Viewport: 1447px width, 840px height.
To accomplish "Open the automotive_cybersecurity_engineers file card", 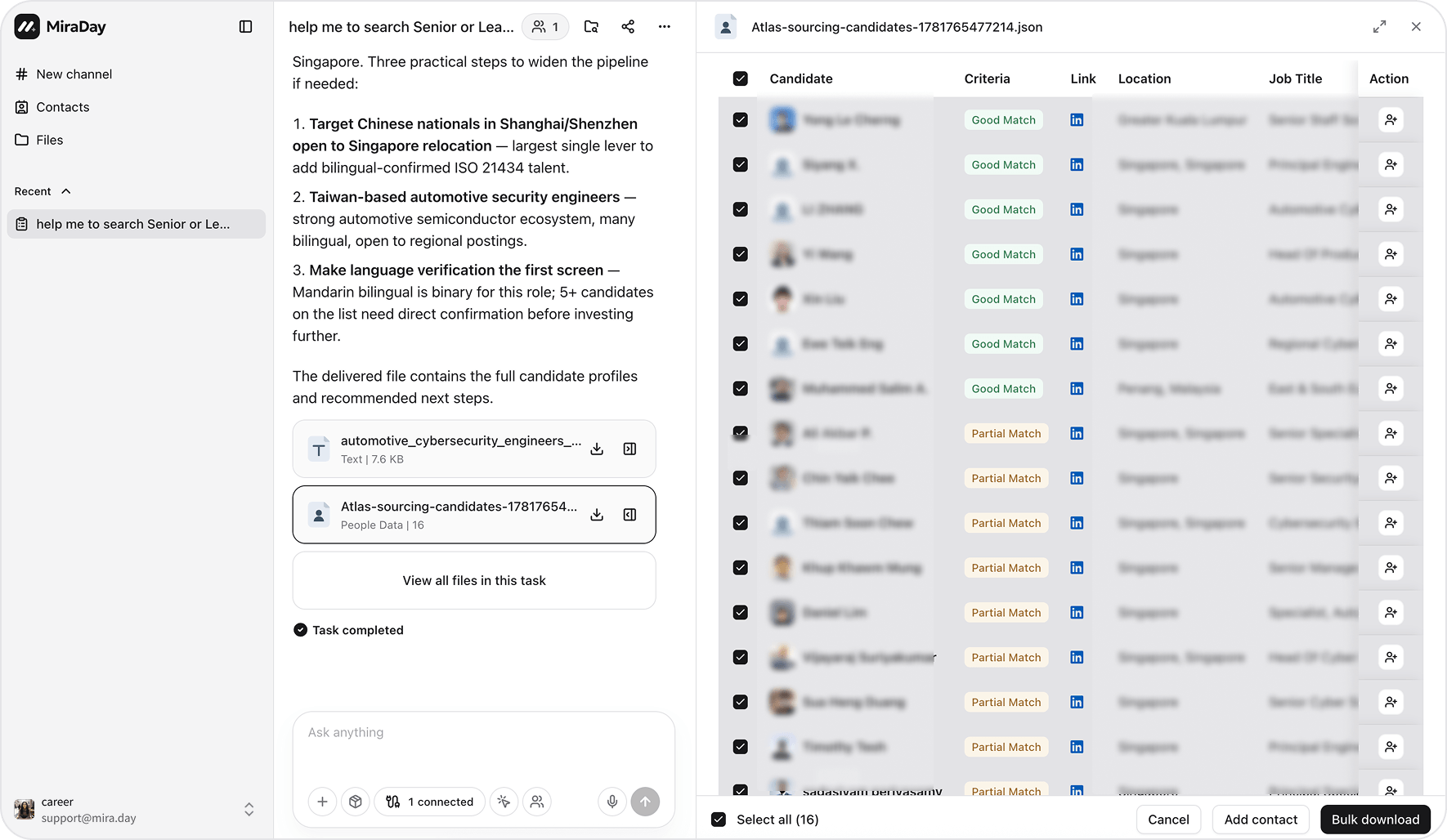I will 474,449.
